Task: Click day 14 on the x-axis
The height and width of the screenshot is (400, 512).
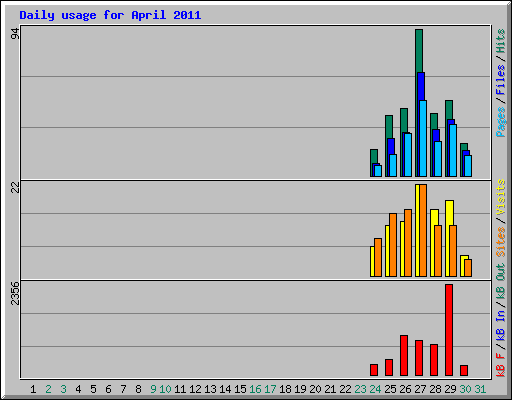Action: coord(225,389)
